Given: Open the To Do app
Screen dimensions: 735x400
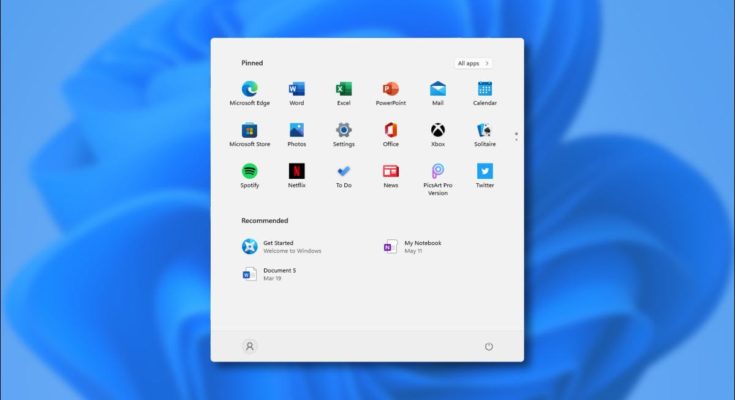Looking at the screenshot, I should 343,172.
